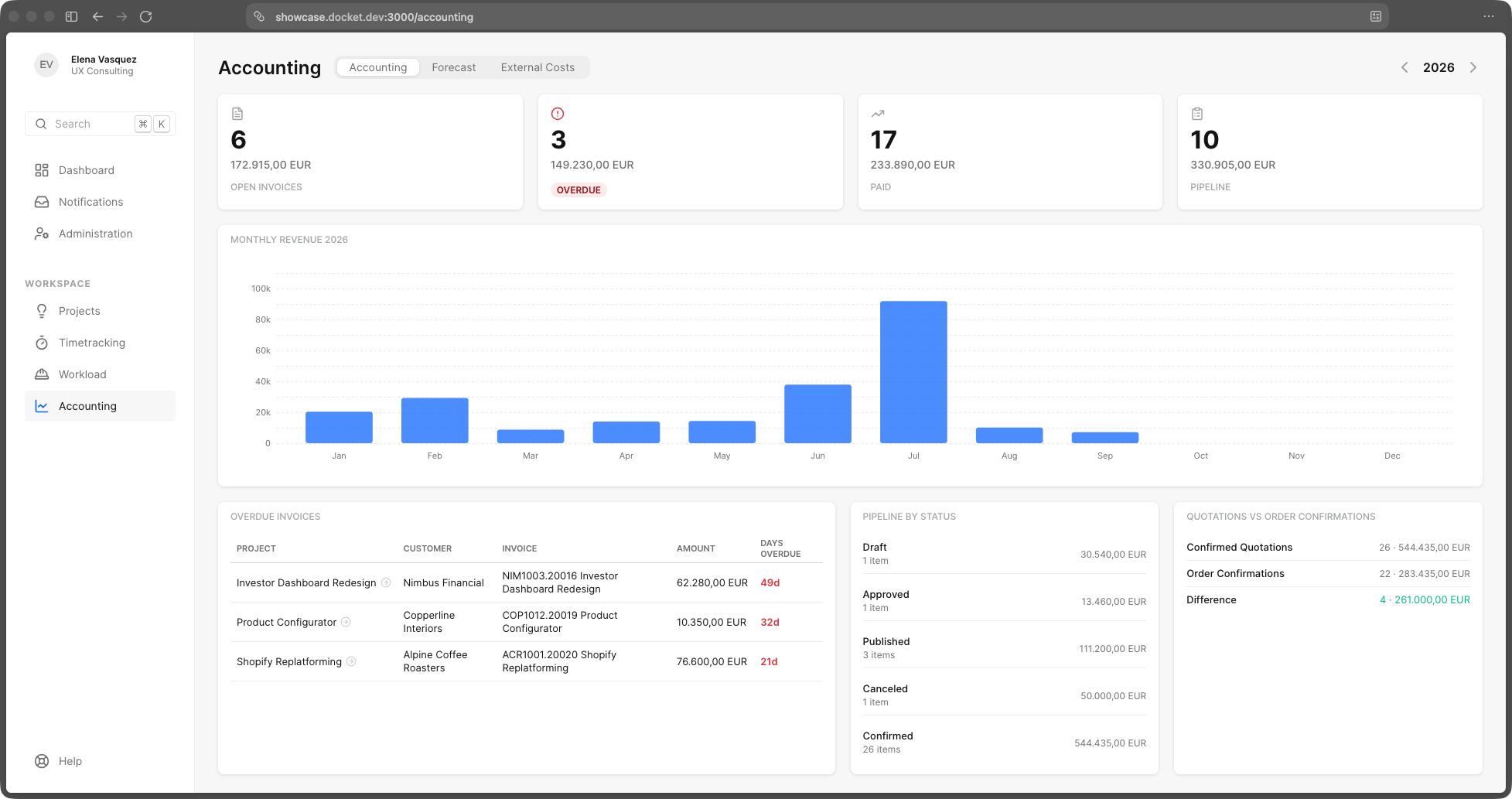1512x799 pixels.
Task: Click the reader view icon in address bar
Action: click(x=1376, y=16)
